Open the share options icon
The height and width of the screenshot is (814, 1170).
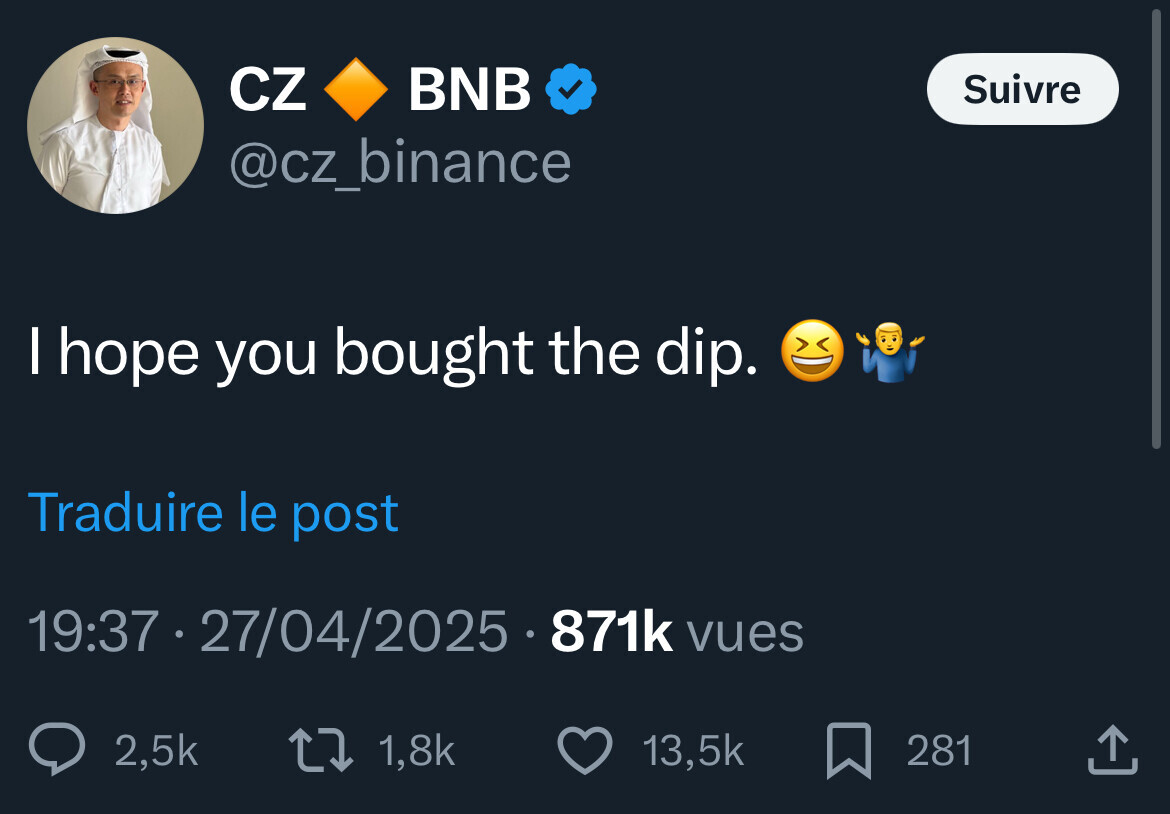coord(1112,751)
